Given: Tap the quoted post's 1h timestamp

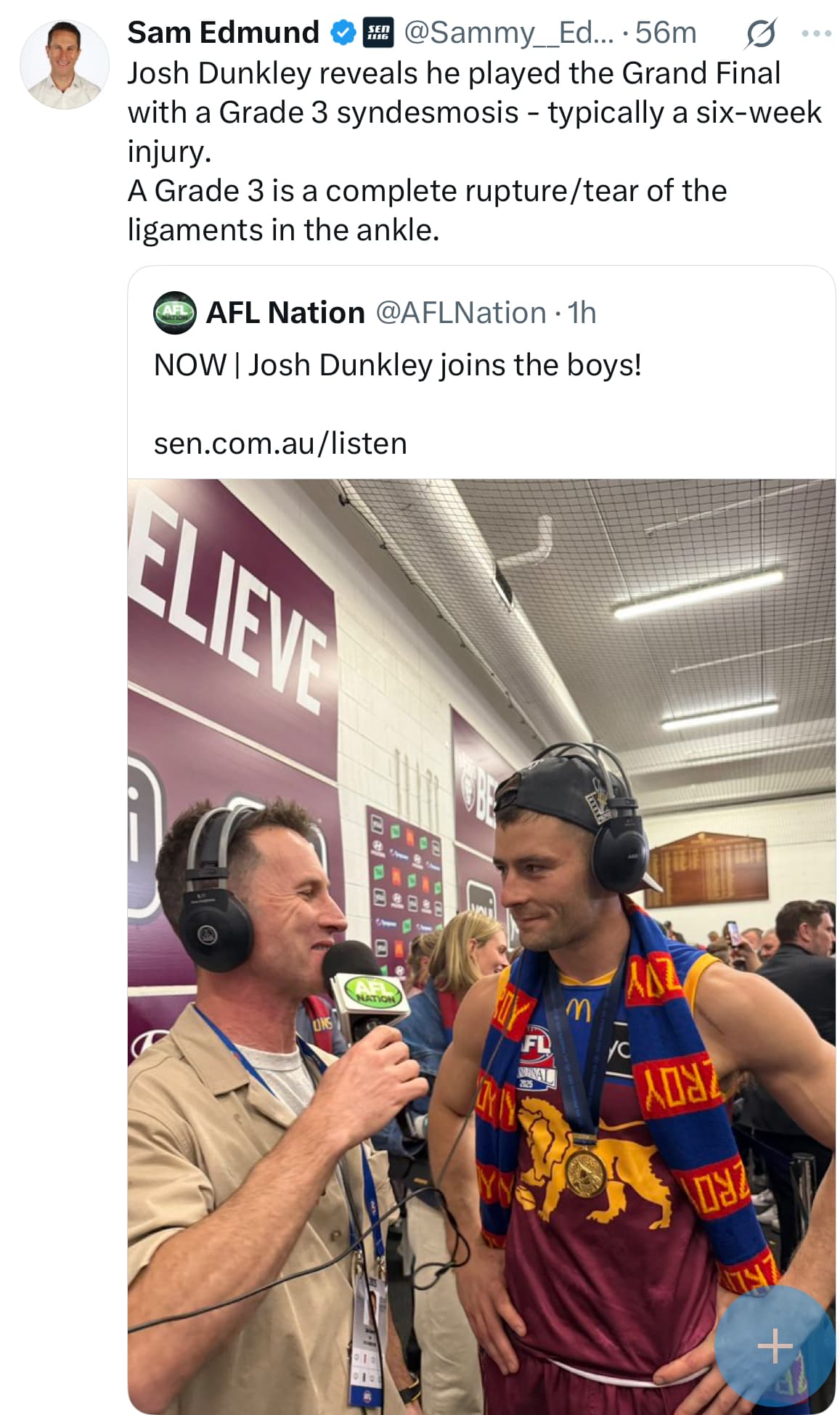Looking at the screenshot, I should [582, 313].
